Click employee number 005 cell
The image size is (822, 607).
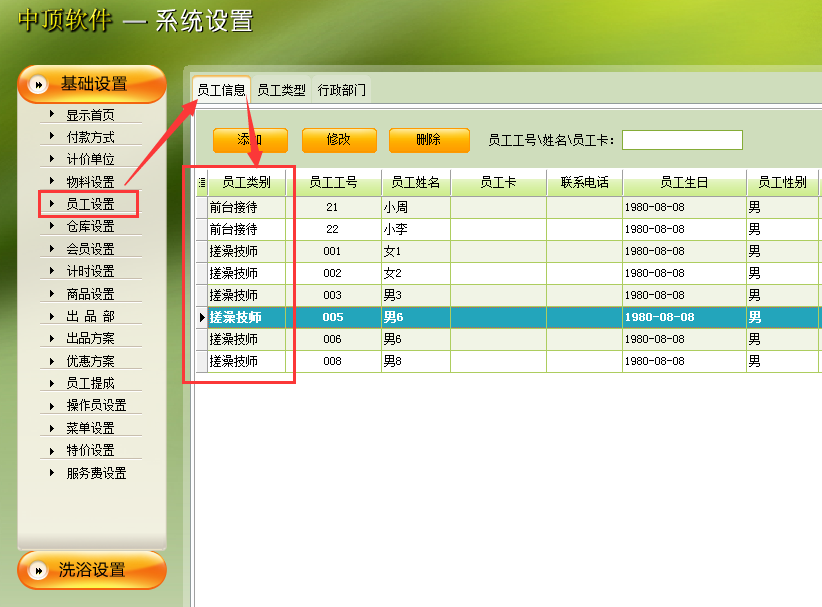coord(333,318)
